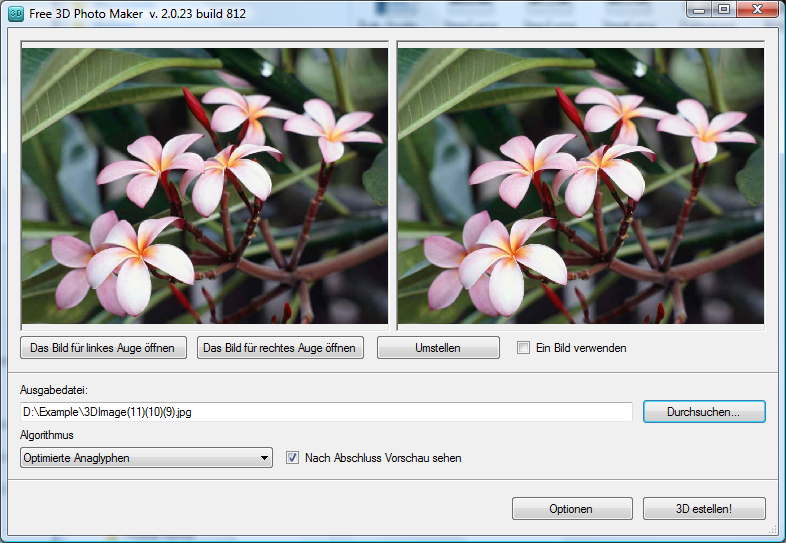Select the right eye flower preview image
Image resolution: width=786 pixels, height=543 pixels.
581,186
